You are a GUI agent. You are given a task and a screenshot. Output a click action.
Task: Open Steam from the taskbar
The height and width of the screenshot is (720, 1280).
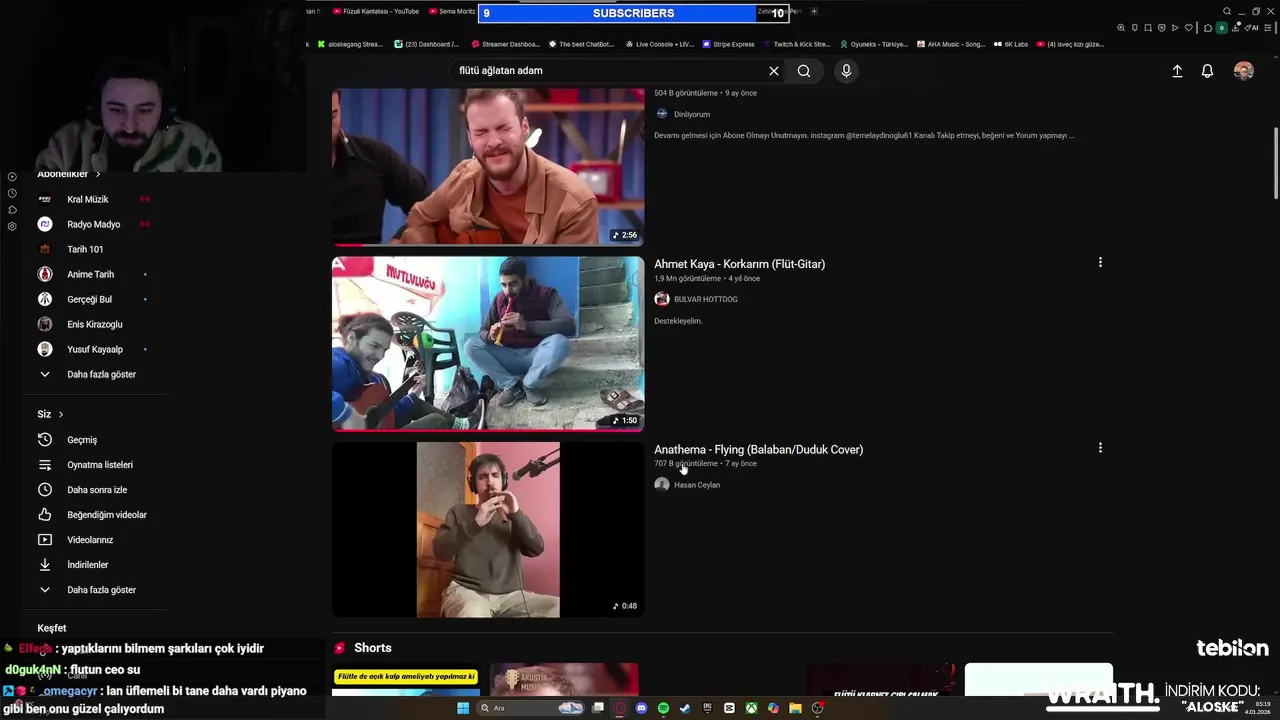(685, 708)
